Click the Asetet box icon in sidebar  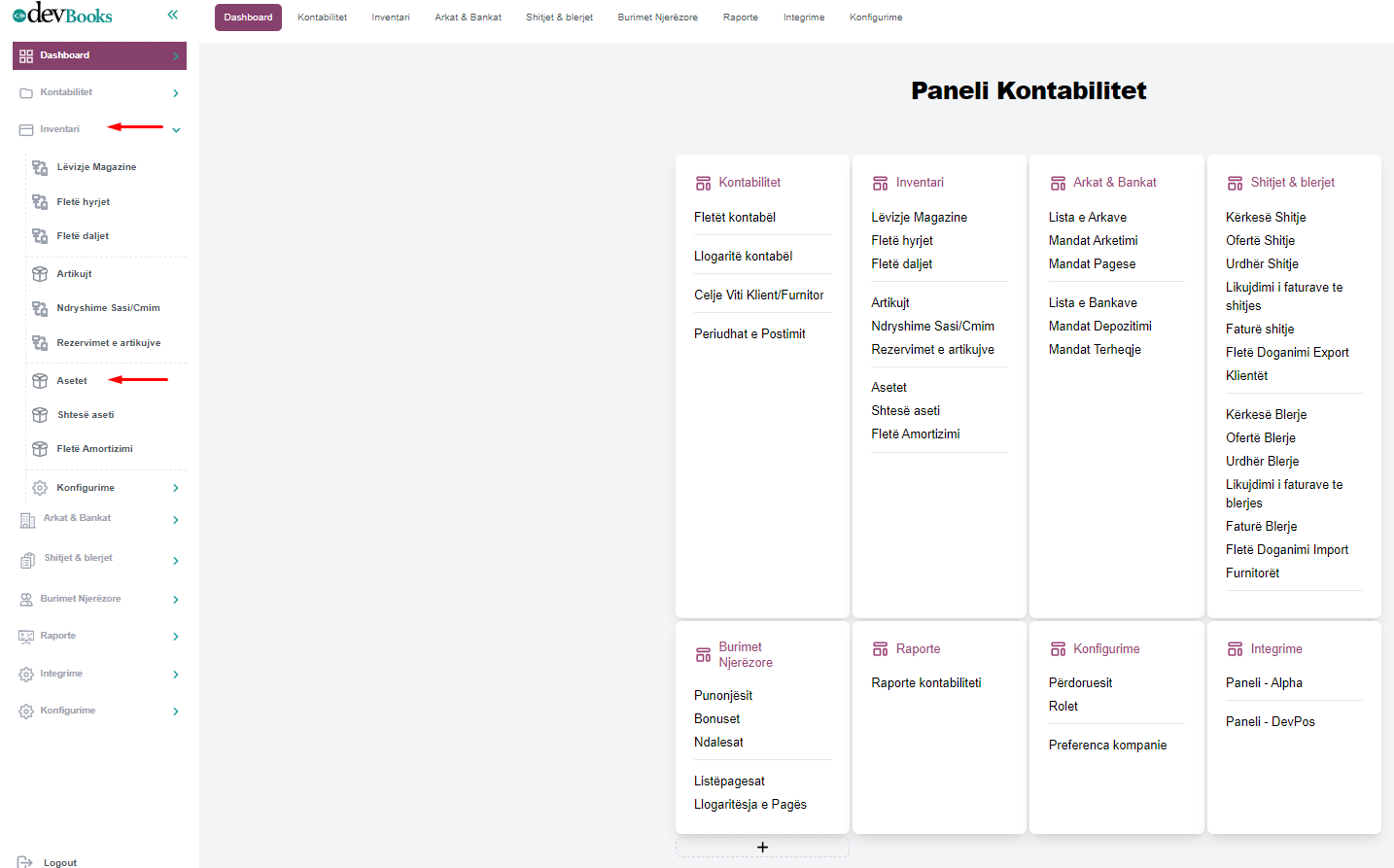click(40, 381)
